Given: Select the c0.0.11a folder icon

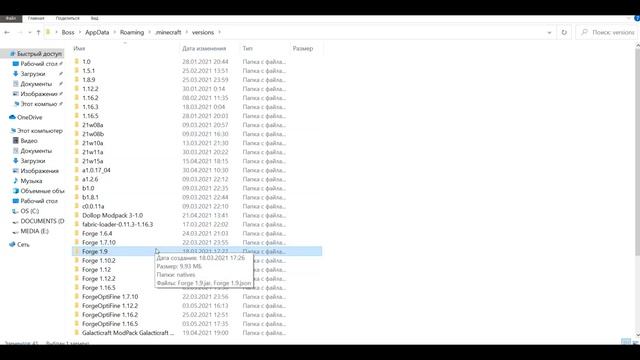Looking at the screenshot, I should 76,206.
